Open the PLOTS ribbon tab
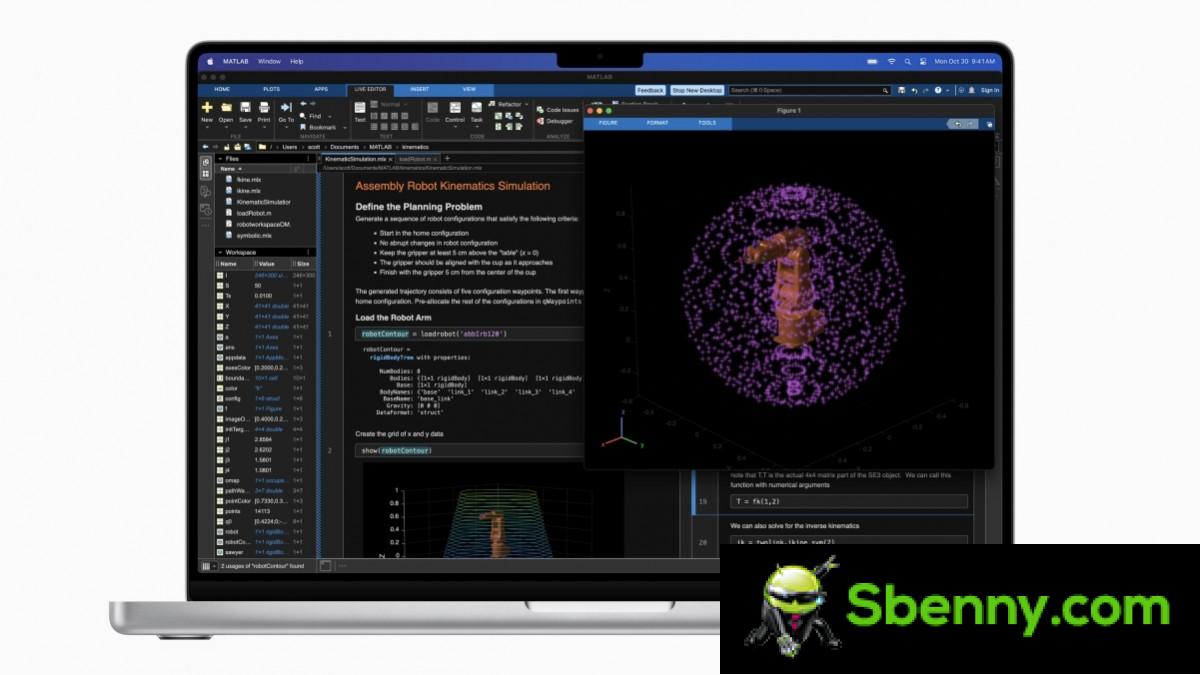Image resolution: width=1200 pixels, height=675 pixels. click(x=271, y=89)
